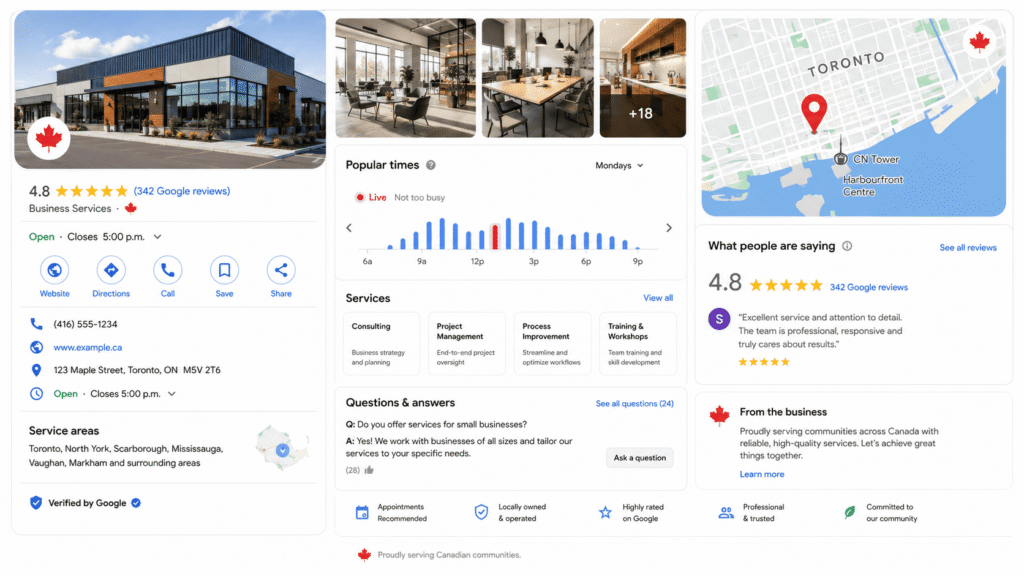This screenshot has height=576, width=1024.
Task: Click maple leaf icon beside From the business
Action: [719, 415]
